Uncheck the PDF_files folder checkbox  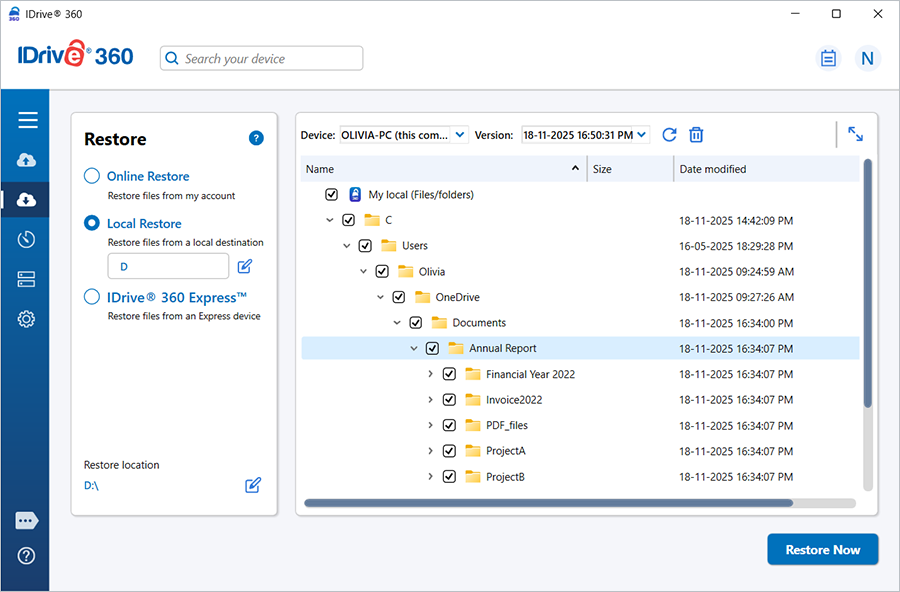point(449,425)
